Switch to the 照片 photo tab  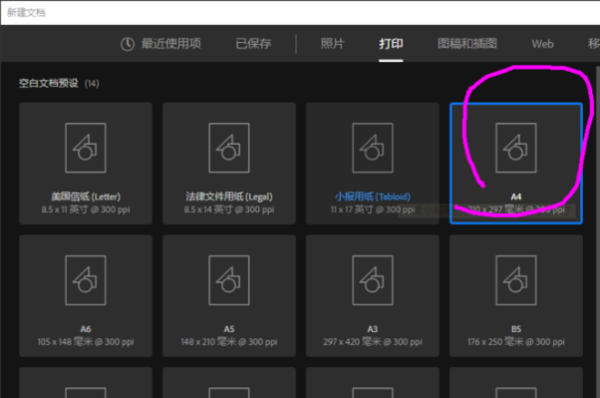[x=332, y=44]
